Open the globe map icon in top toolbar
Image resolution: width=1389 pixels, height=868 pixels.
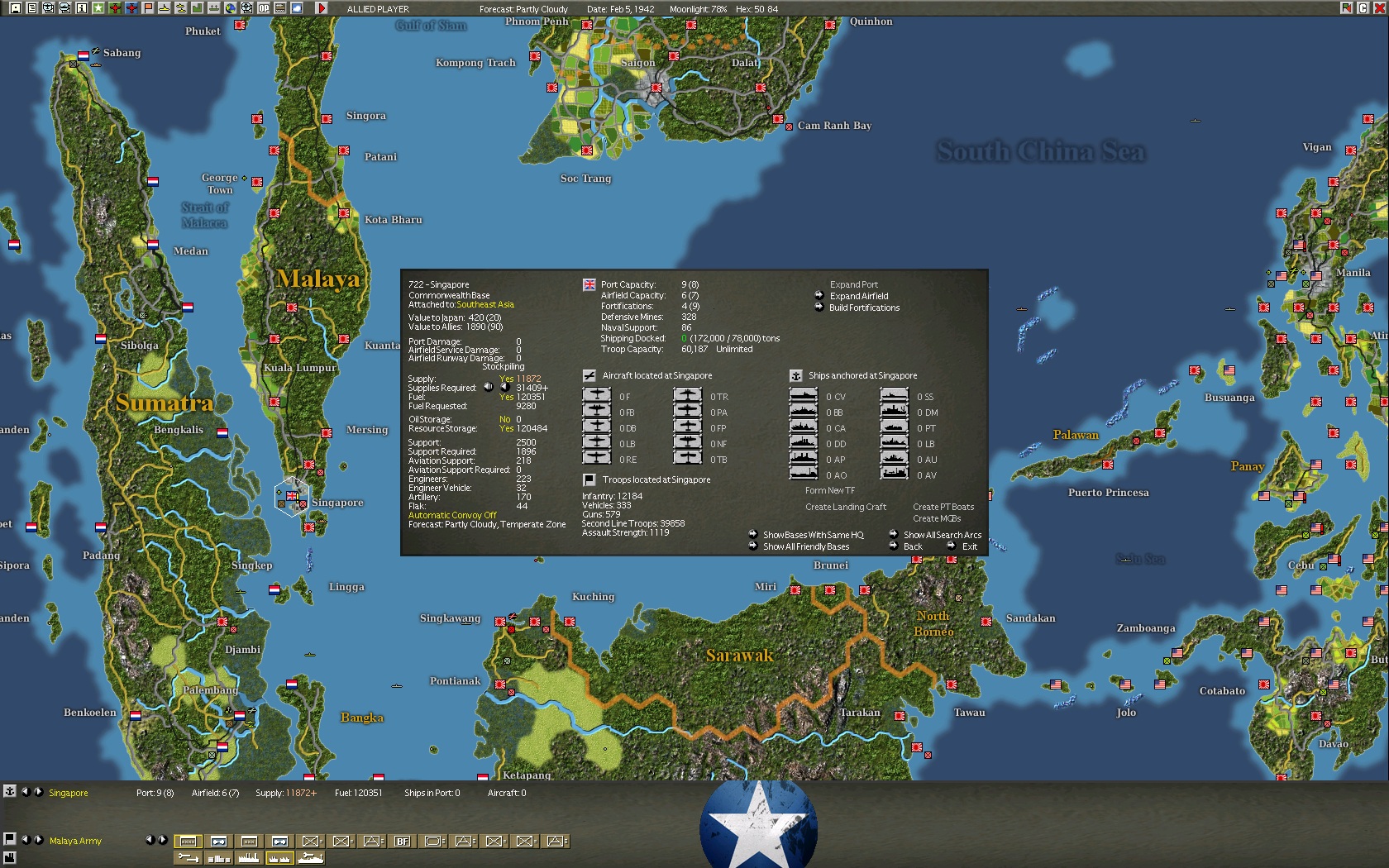click(231, 8)
